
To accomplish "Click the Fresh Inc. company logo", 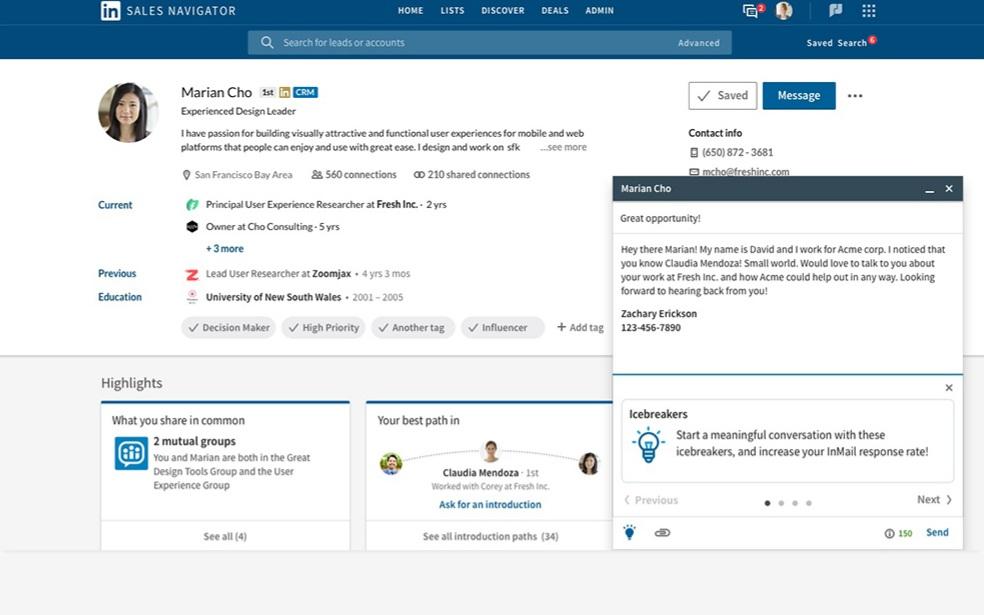I will tap(193, 205).
